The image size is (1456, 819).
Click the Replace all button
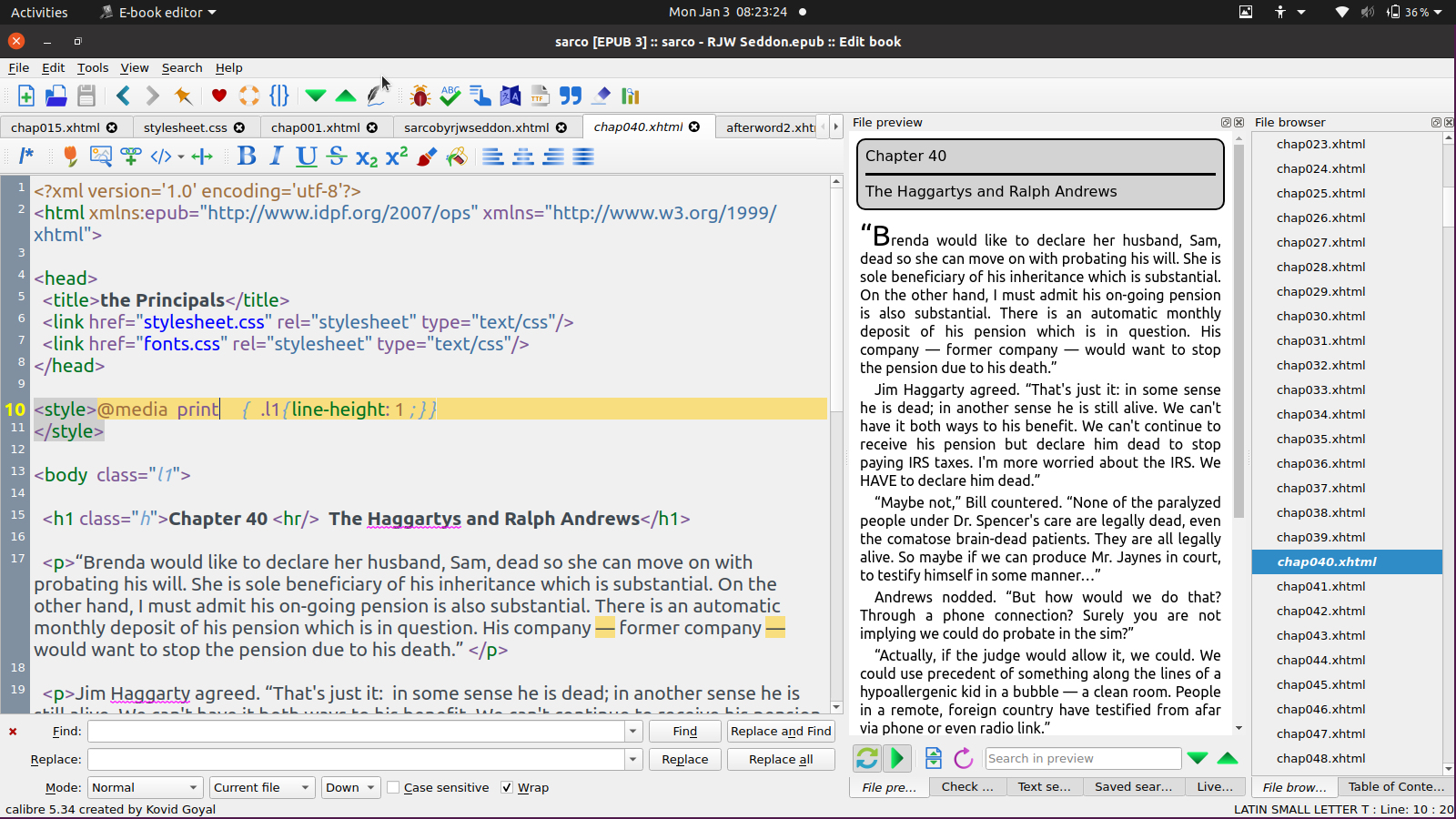(780, 760)
